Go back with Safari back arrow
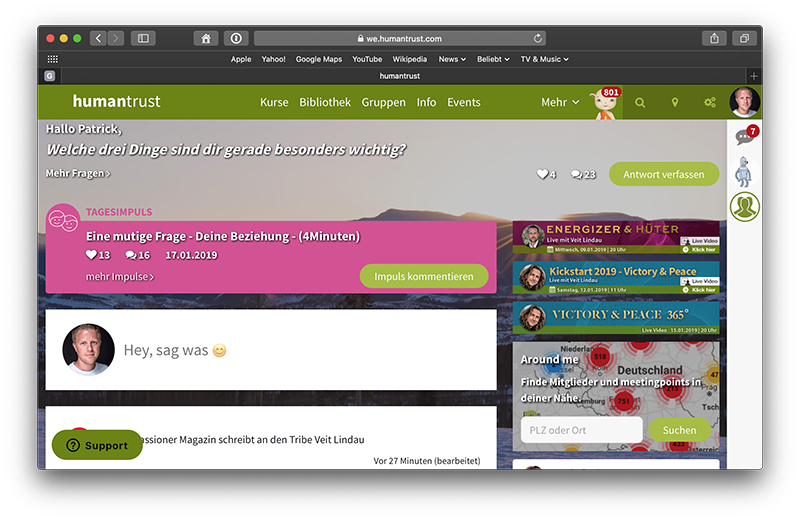This screenshot has height=519, width=800. (98, 38)
